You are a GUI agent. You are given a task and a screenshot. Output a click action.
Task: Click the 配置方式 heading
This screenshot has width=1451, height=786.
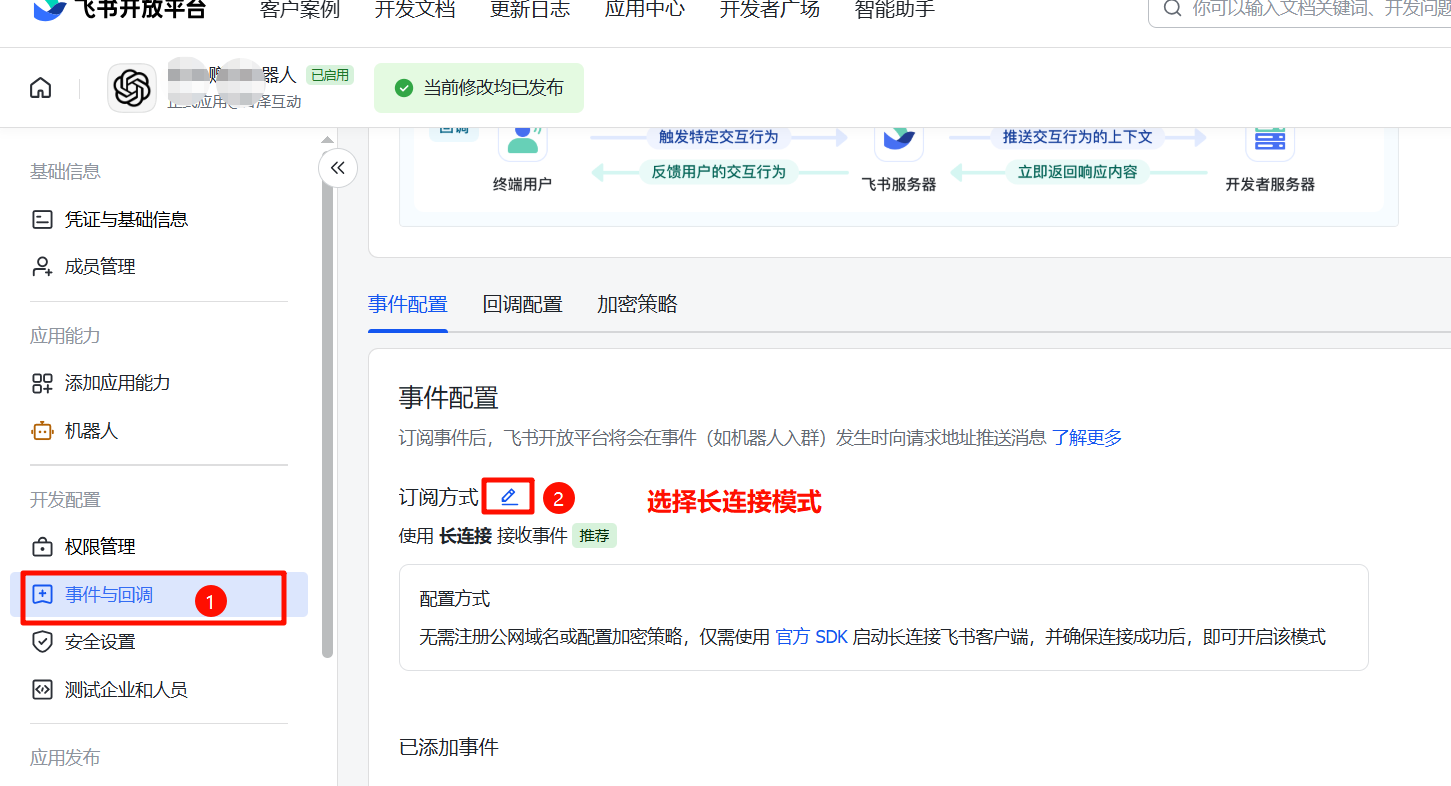click(x=455, y=599)
